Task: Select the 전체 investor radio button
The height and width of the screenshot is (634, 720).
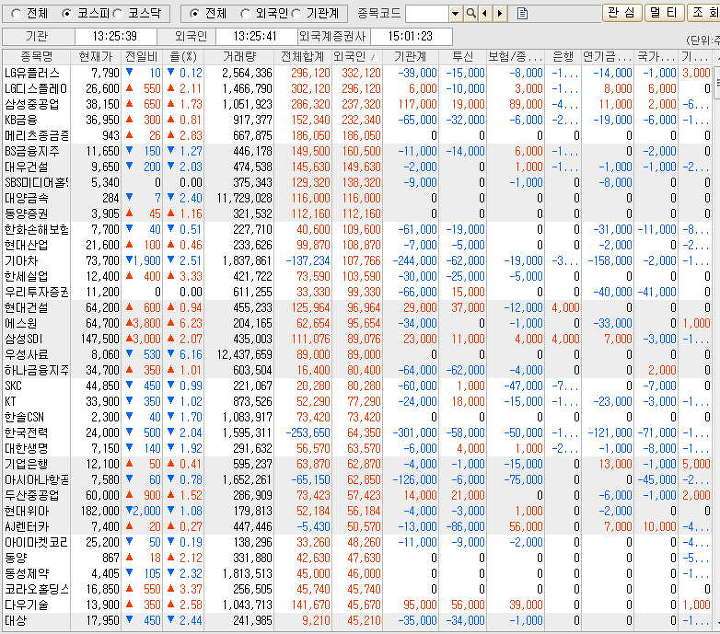Action: click(x=194, y=14)
